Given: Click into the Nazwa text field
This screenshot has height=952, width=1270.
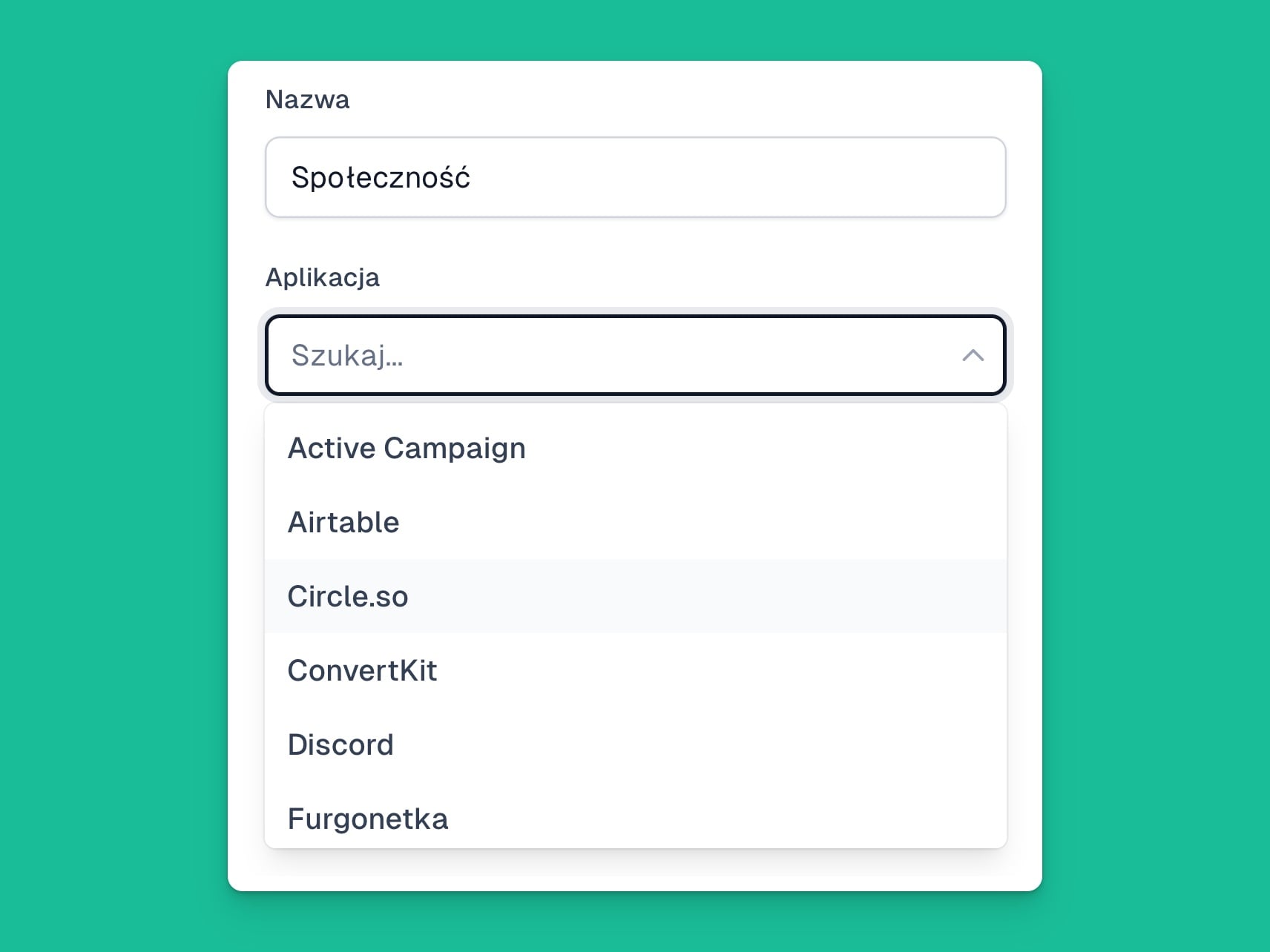Looking at the screenshot, I should coord(636,177).
